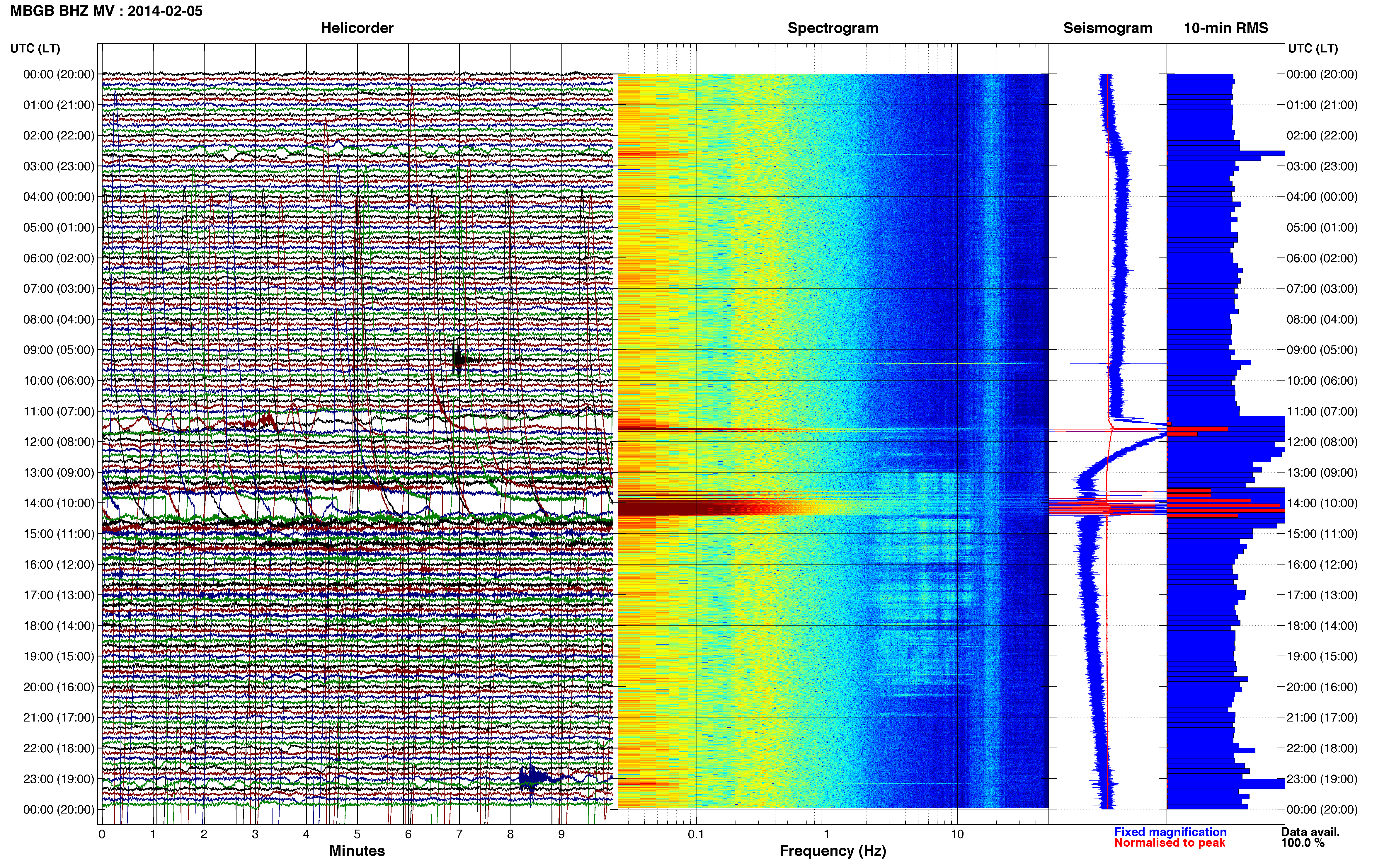Click tick '7' on the Minutes axis
Image resolution: width=1389 pixels, height=868 pixels.
[x=459, y=834]
